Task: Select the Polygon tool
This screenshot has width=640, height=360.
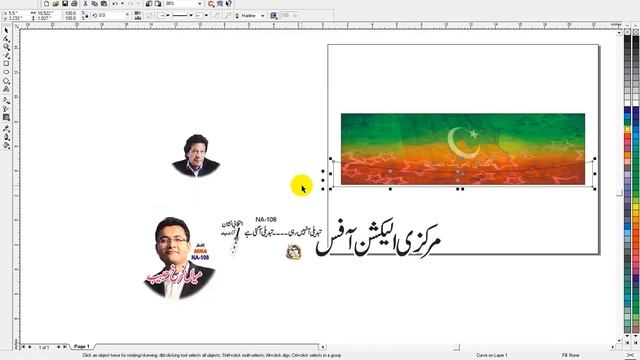Action: click(6, 81)
